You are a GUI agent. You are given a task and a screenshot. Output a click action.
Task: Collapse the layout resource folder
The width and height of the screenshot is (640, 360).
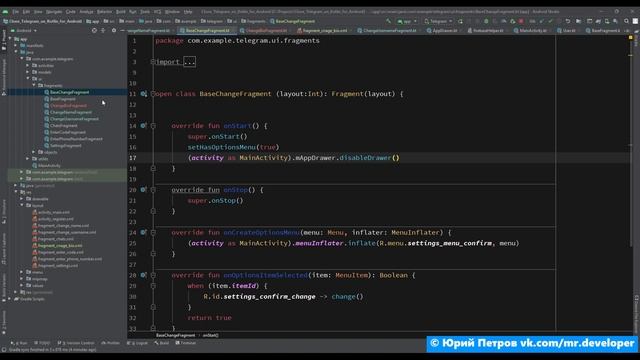tap(22, 205)
